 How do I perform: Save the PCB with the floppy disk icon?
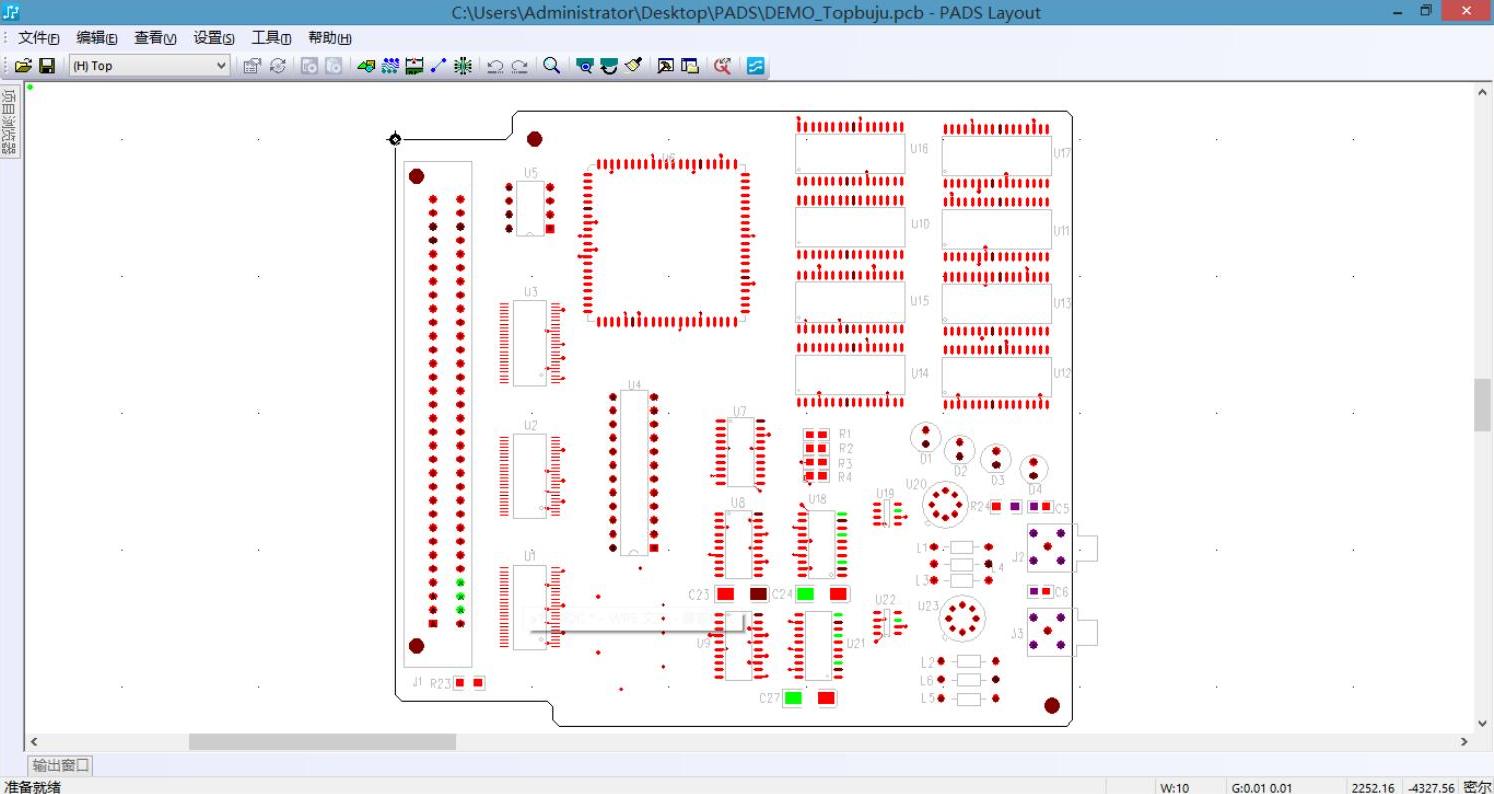coord(47,66)
